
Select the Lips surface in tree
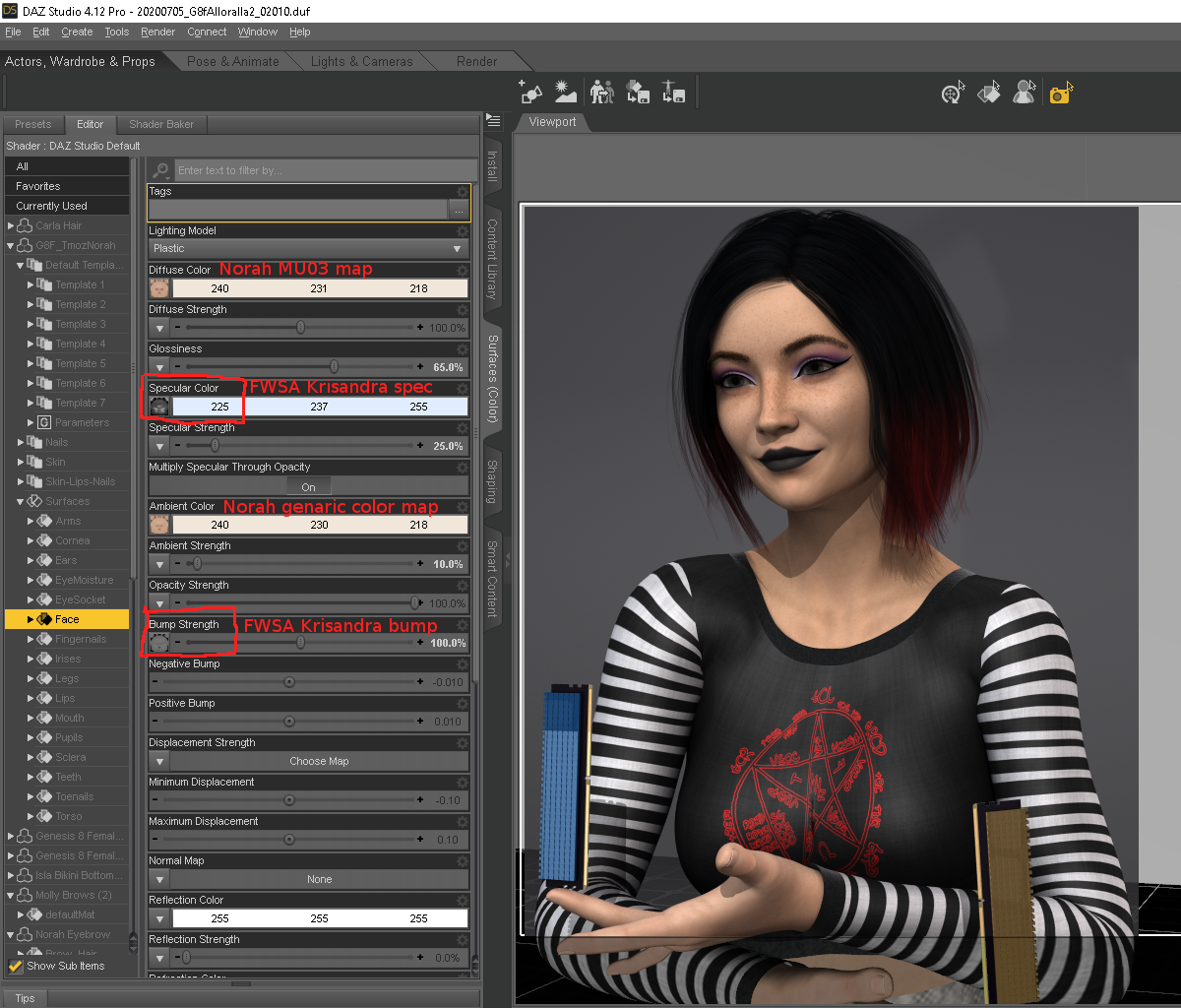click(x=65, y=698)
